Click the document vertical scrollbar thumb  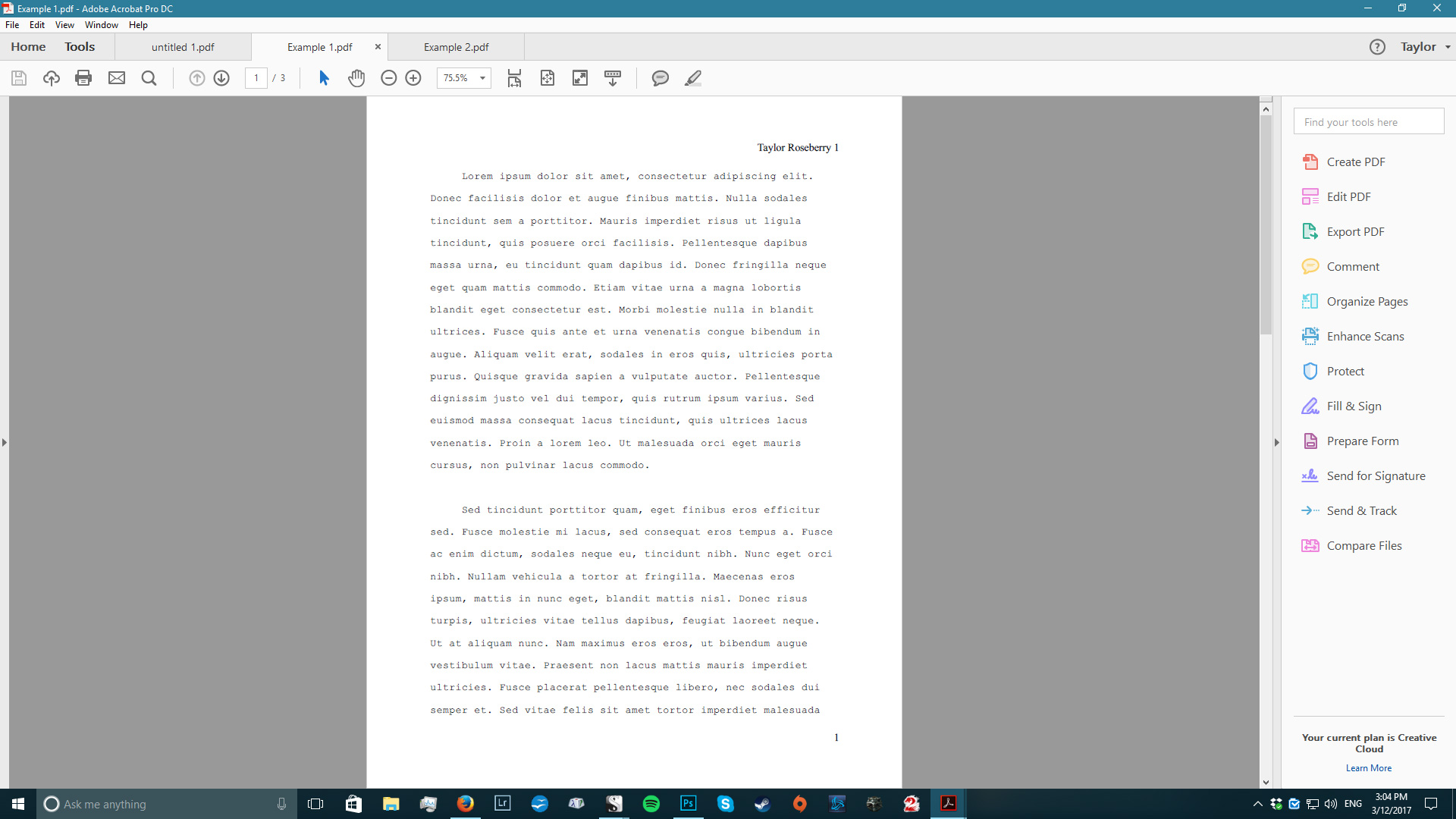coord(1266,225)
